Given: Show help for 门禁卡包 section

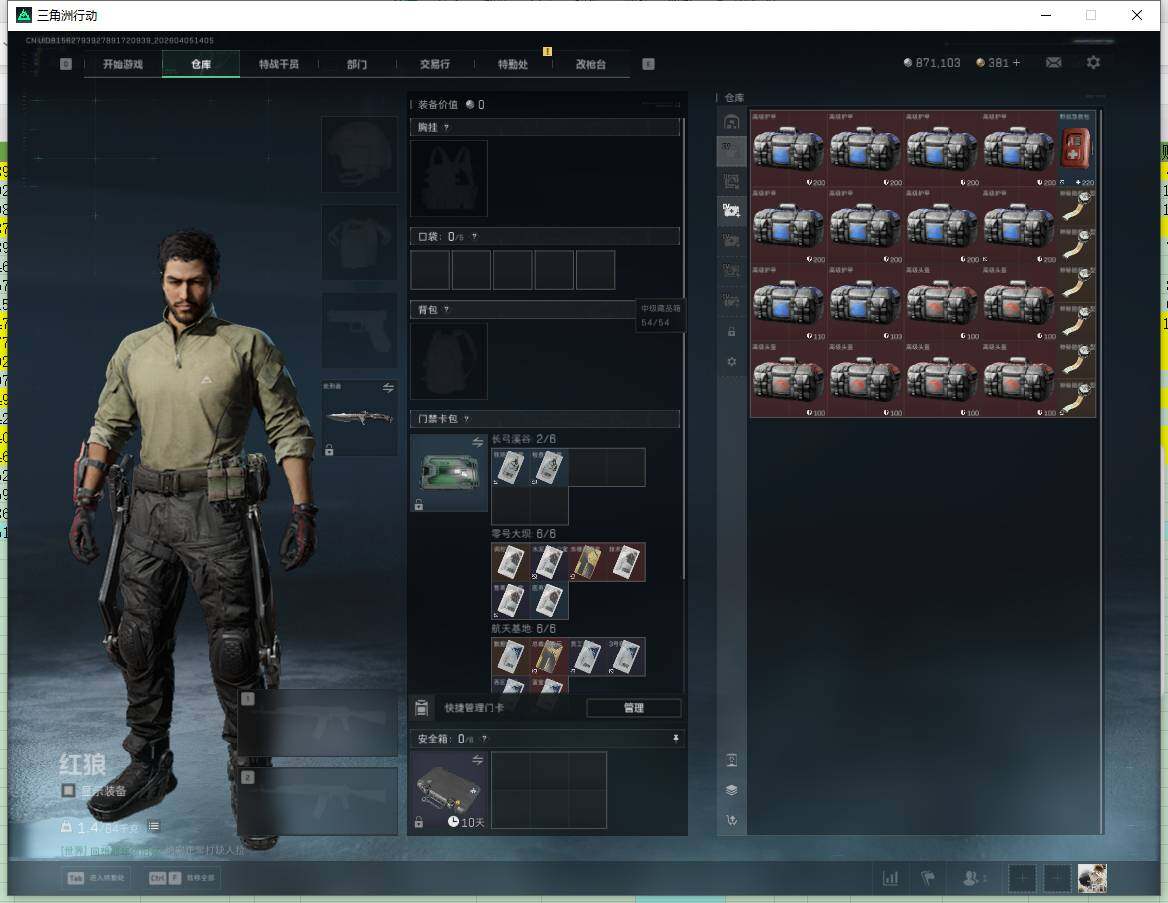Looking at the screenshot, I should [x=466, y=419].
